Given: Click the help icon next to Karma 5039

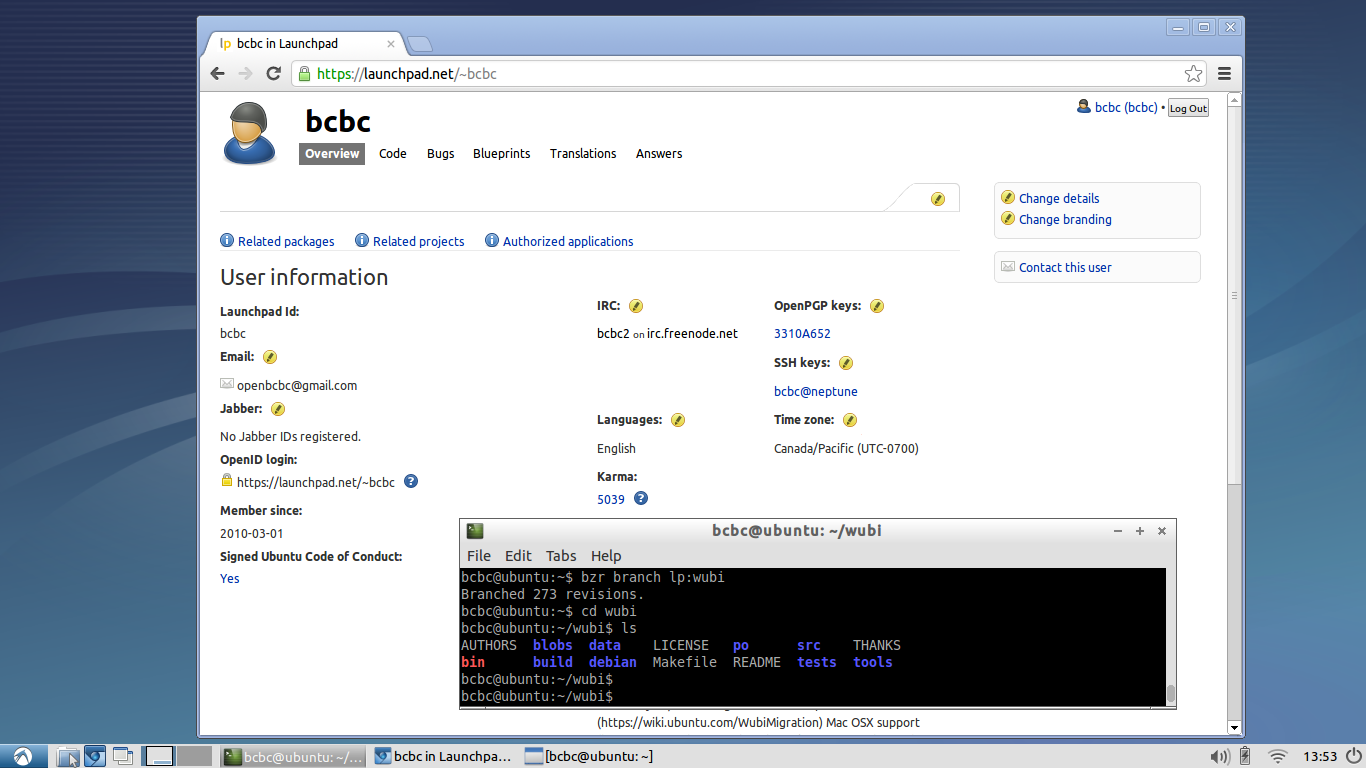Looking at the screenshot, I should [641, 498].
